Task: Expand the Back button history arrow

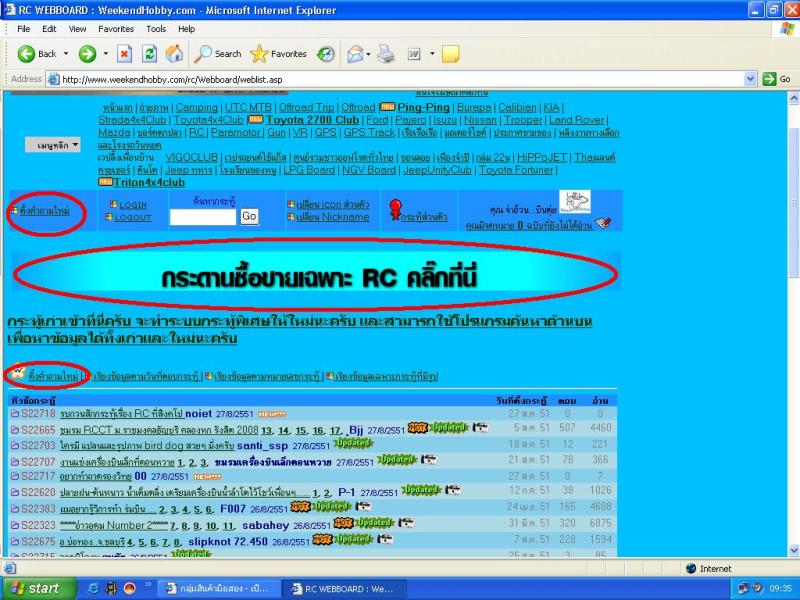Action: click(66, 54)
